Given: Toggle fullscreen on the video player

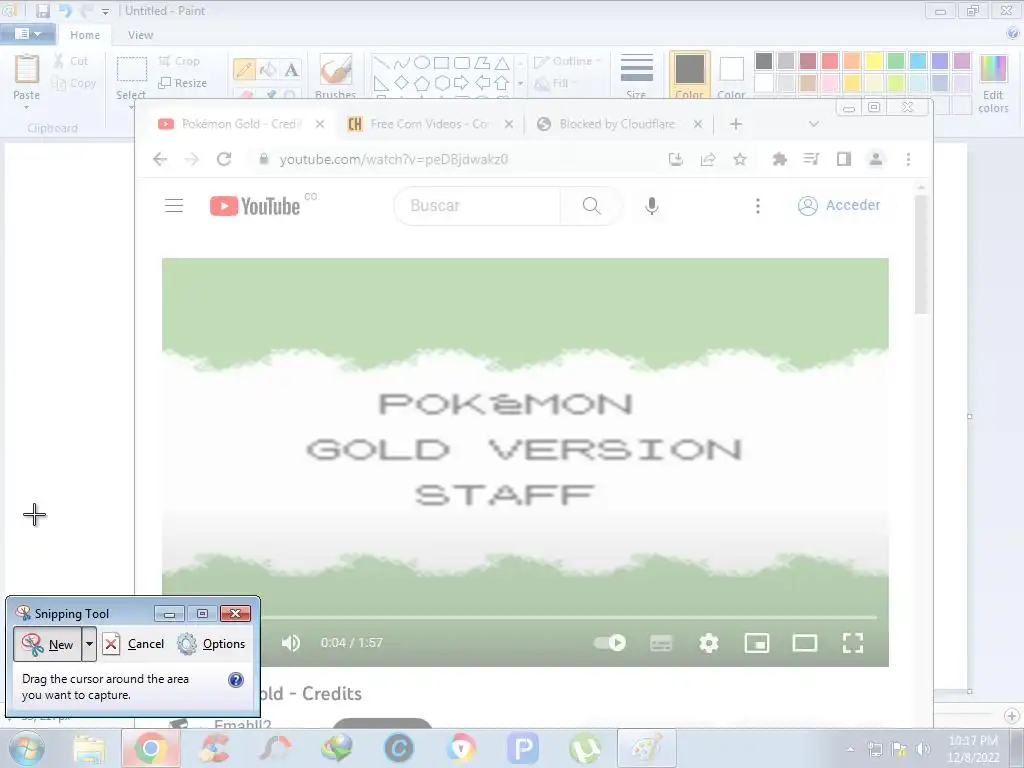Looking at the screenshot, I should (x=852, y=643).
